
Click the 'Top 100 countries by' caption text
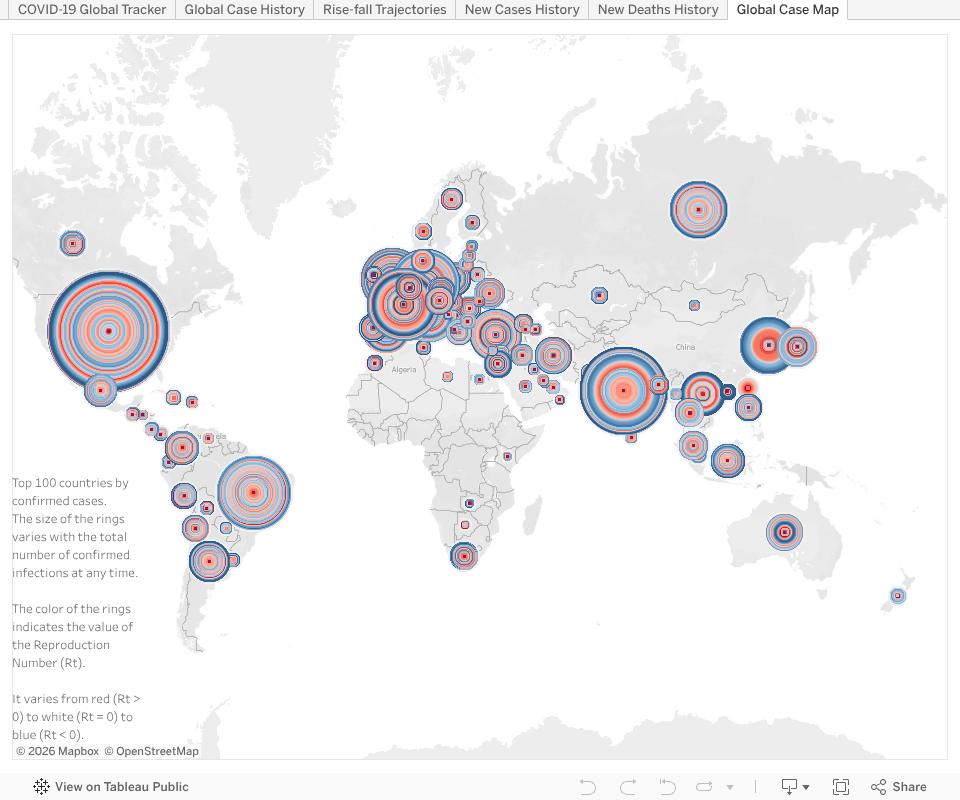coord(70,482)
